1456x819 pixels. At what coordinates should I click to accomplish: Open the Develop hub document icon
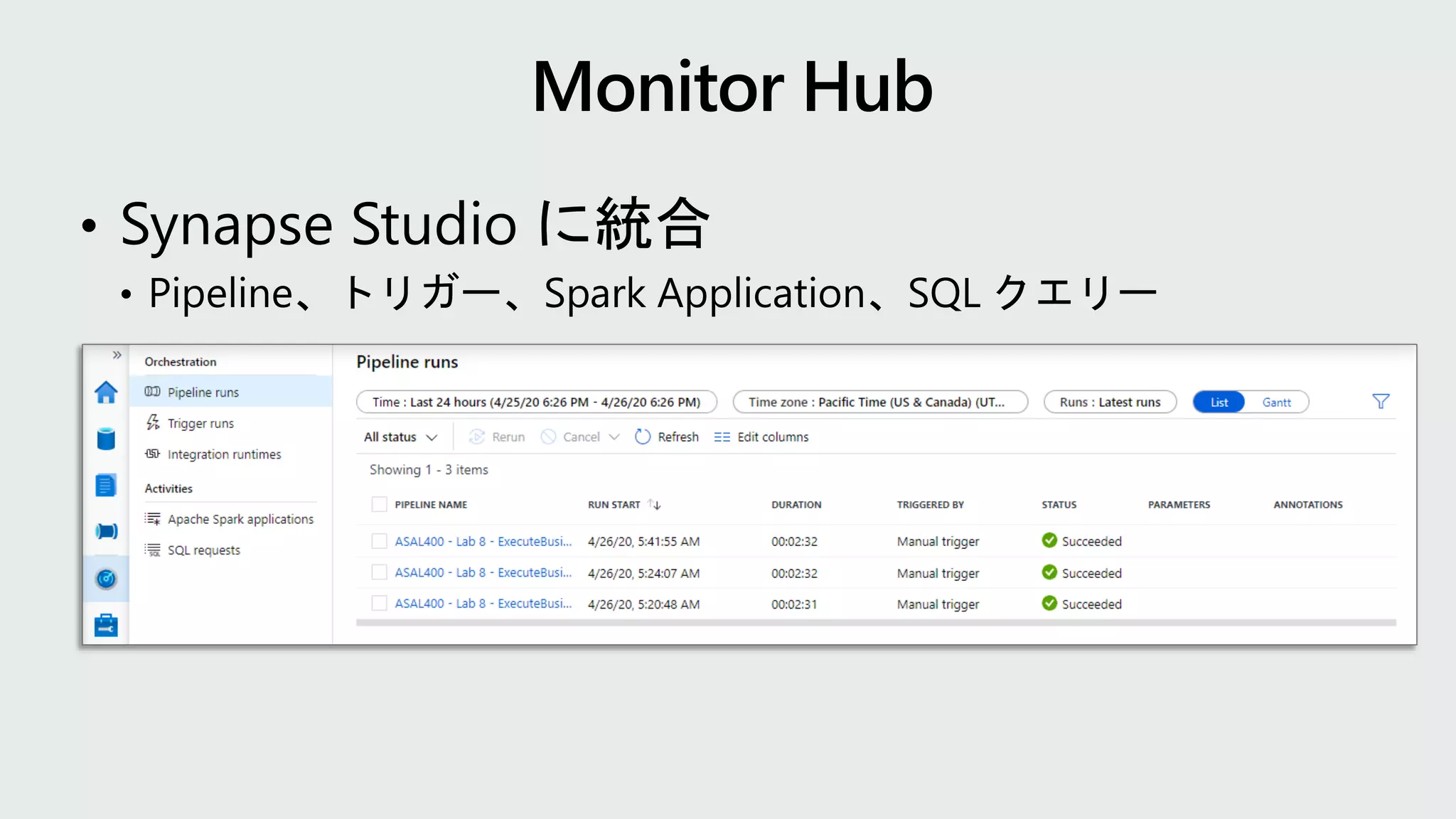(106, 486)
